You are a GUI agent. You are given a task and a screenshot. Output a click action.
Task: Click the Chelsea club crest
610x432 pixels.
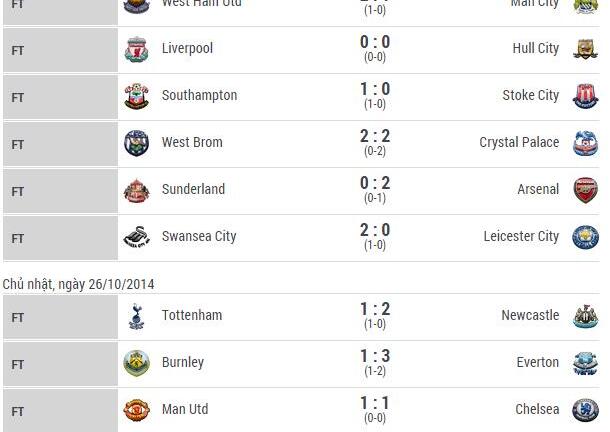click(585, 410)
